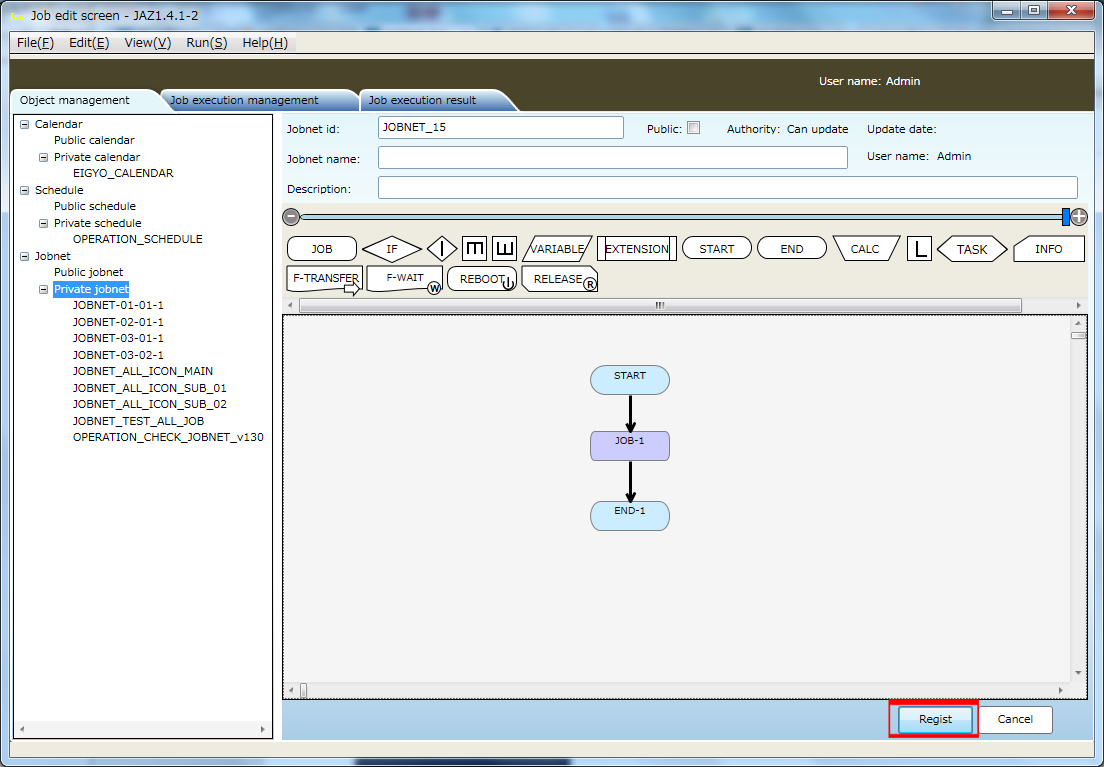Click inside the Description field
The height and width of the screenshot is (767, 1104).
click(728, 187)
